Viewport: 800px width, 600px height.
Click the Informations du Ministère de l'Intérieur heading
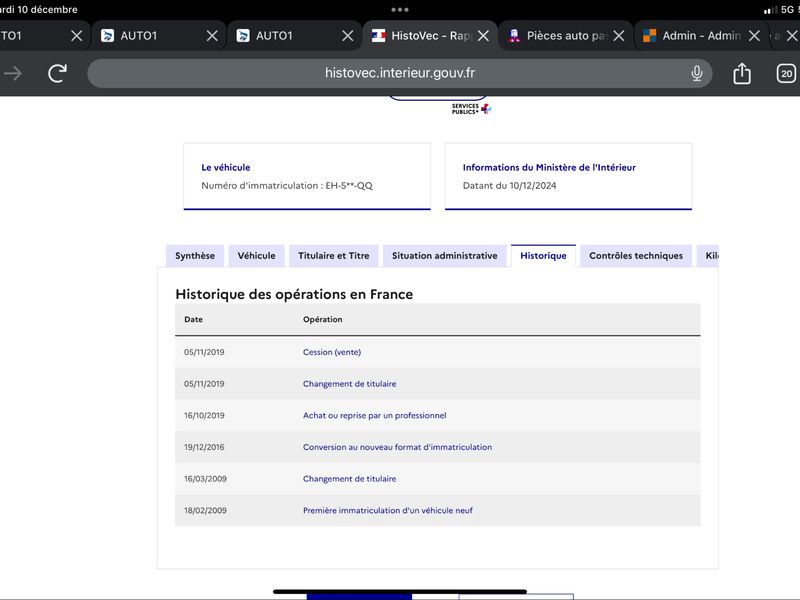tap(549, 167)
